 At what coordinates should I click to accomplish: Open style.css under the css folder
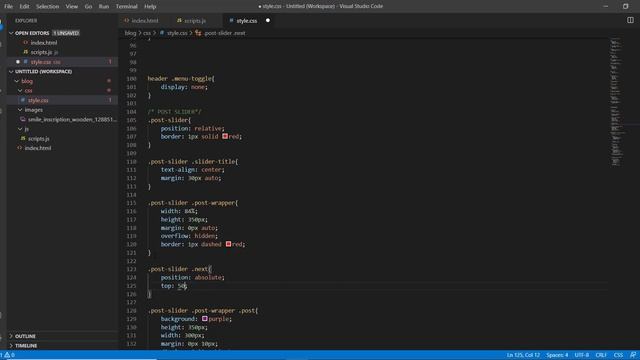38,100
